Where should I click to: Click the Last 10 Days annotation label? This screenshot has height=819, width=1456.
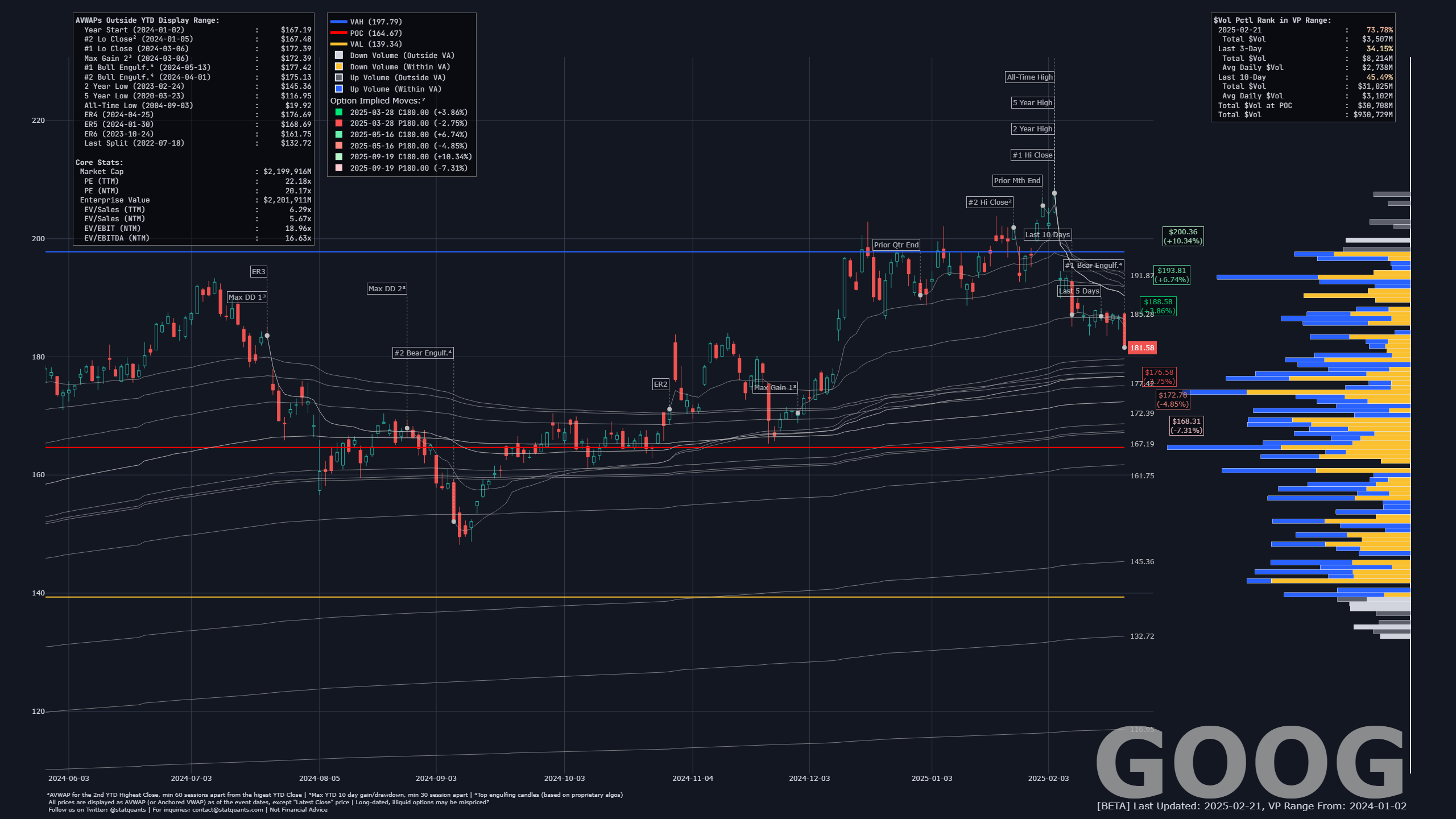1048,235
